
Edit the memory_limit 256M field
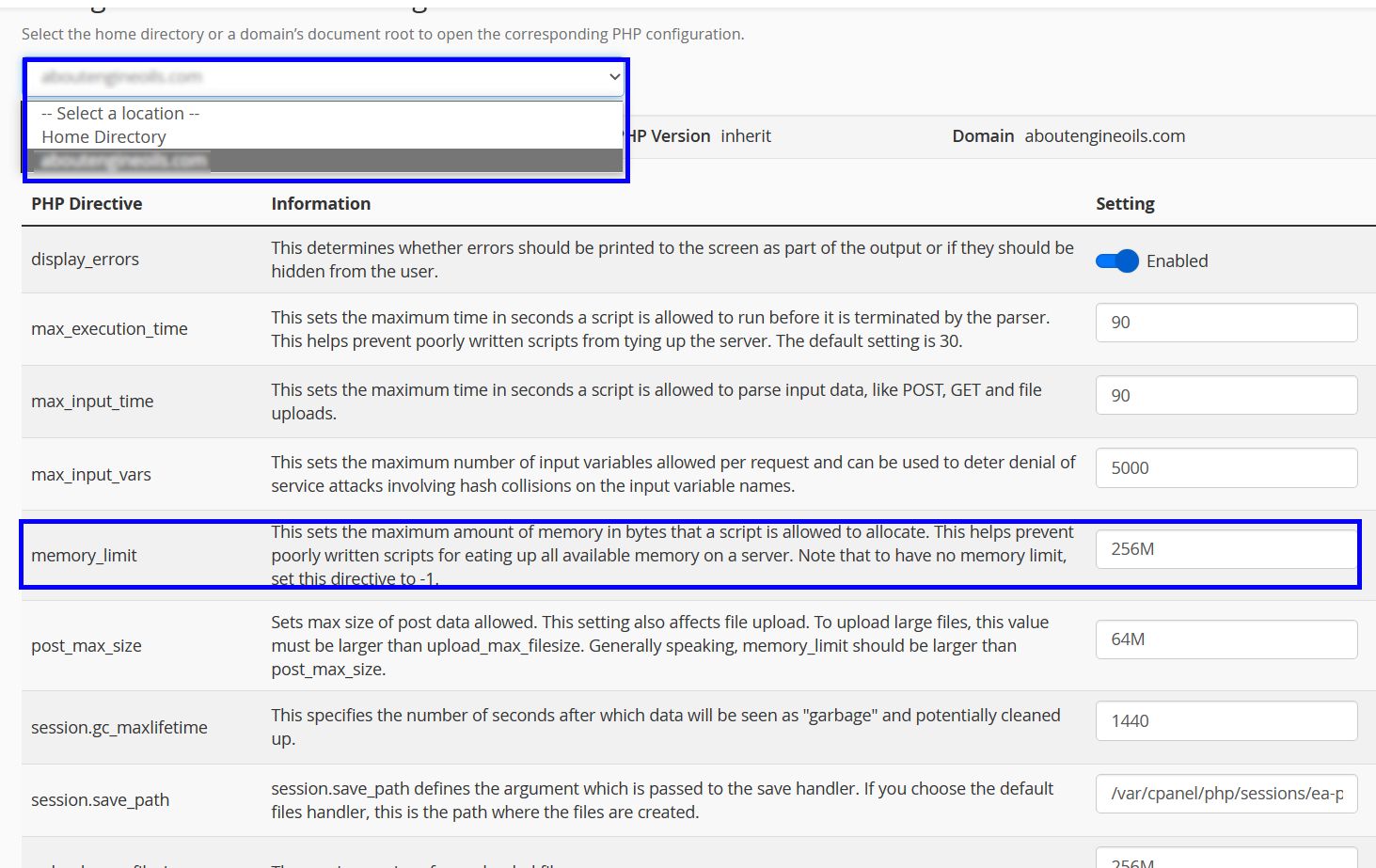pyautogui.click(x=1226, y=548)
